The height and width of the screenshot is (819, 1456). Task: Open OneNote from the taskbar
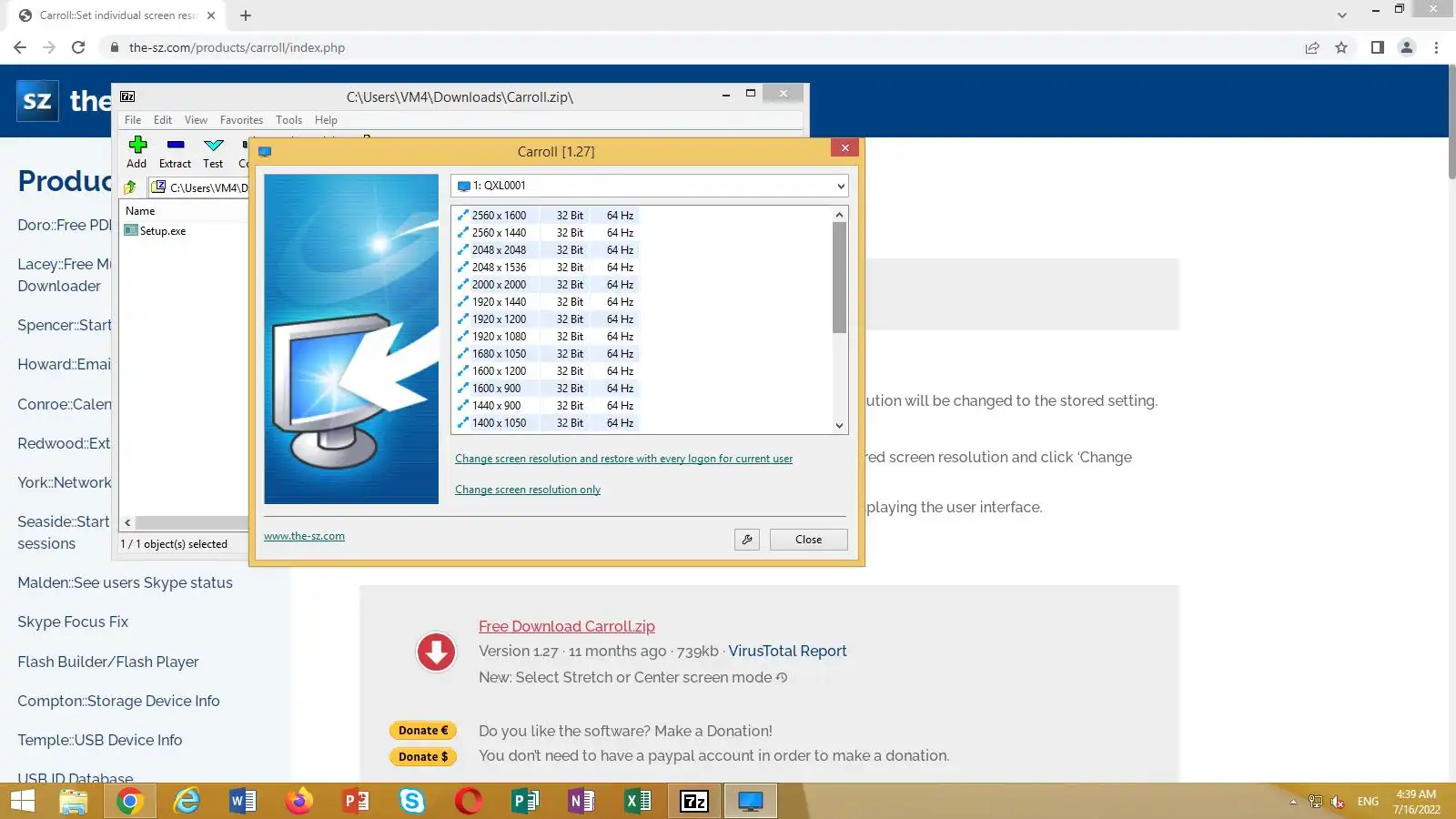(x=581, y=801)
